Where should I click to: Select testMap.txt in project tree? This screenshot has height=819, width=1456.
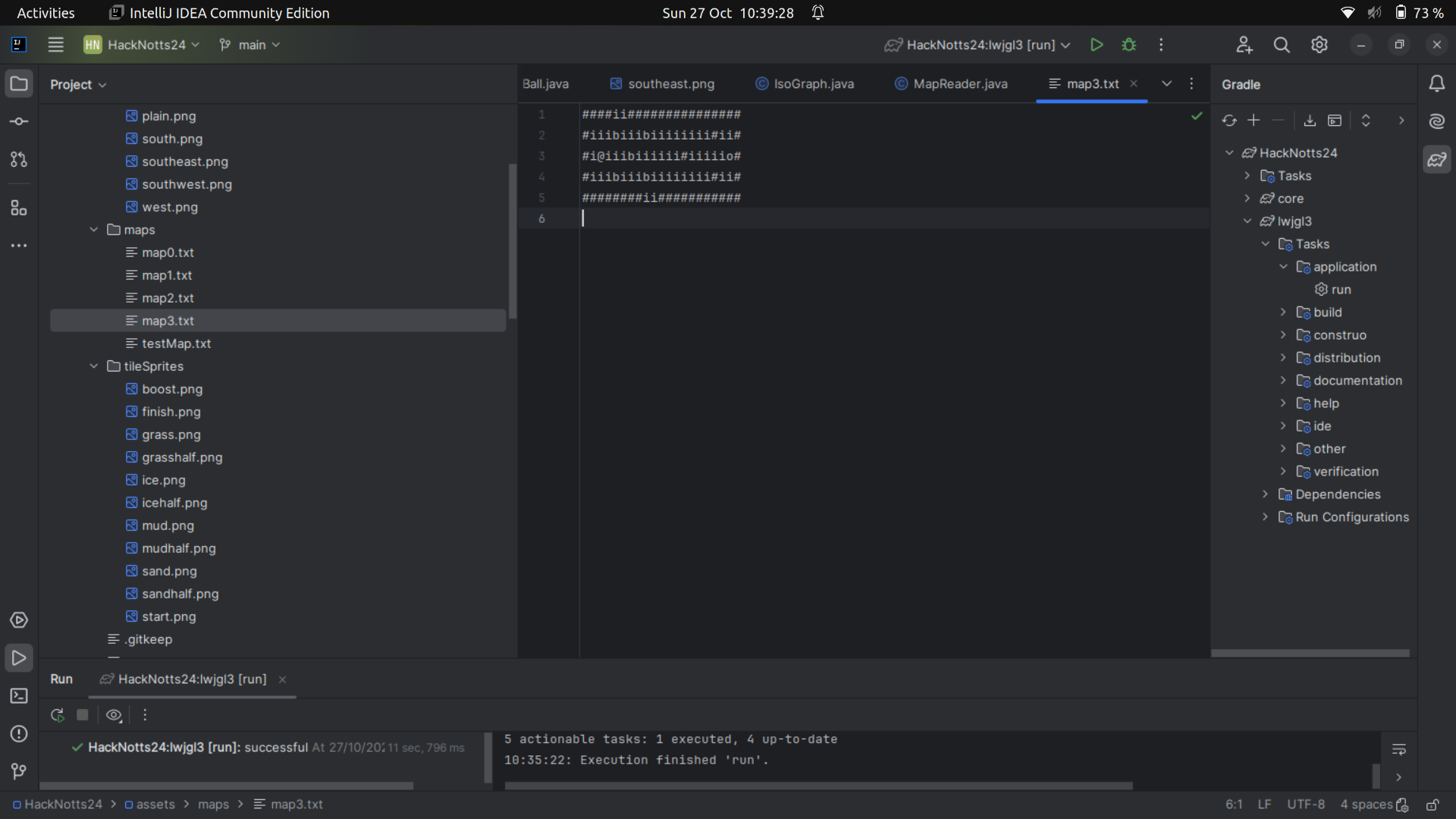(x=176, y=344)
